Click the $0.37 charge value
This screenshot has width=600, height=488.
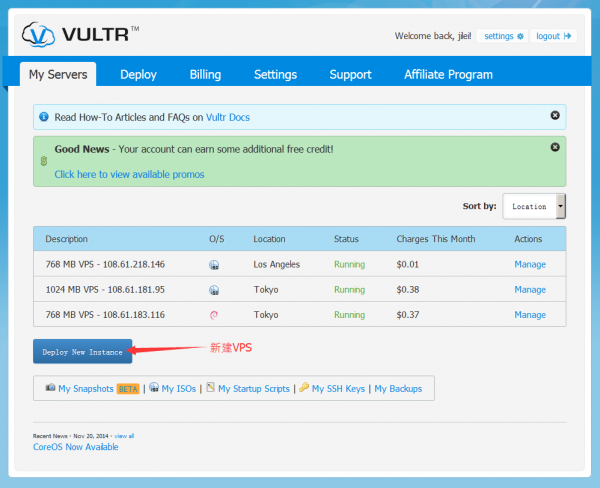tap(408, 315)
